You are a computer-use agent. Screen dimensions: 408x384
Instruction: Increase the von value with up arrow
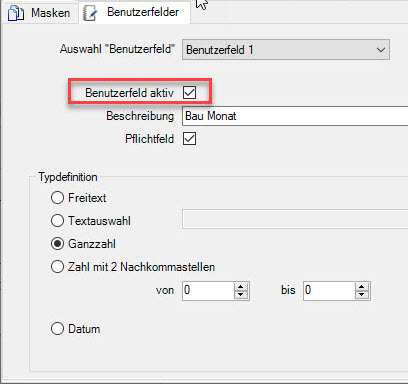(x=241, y=286)
